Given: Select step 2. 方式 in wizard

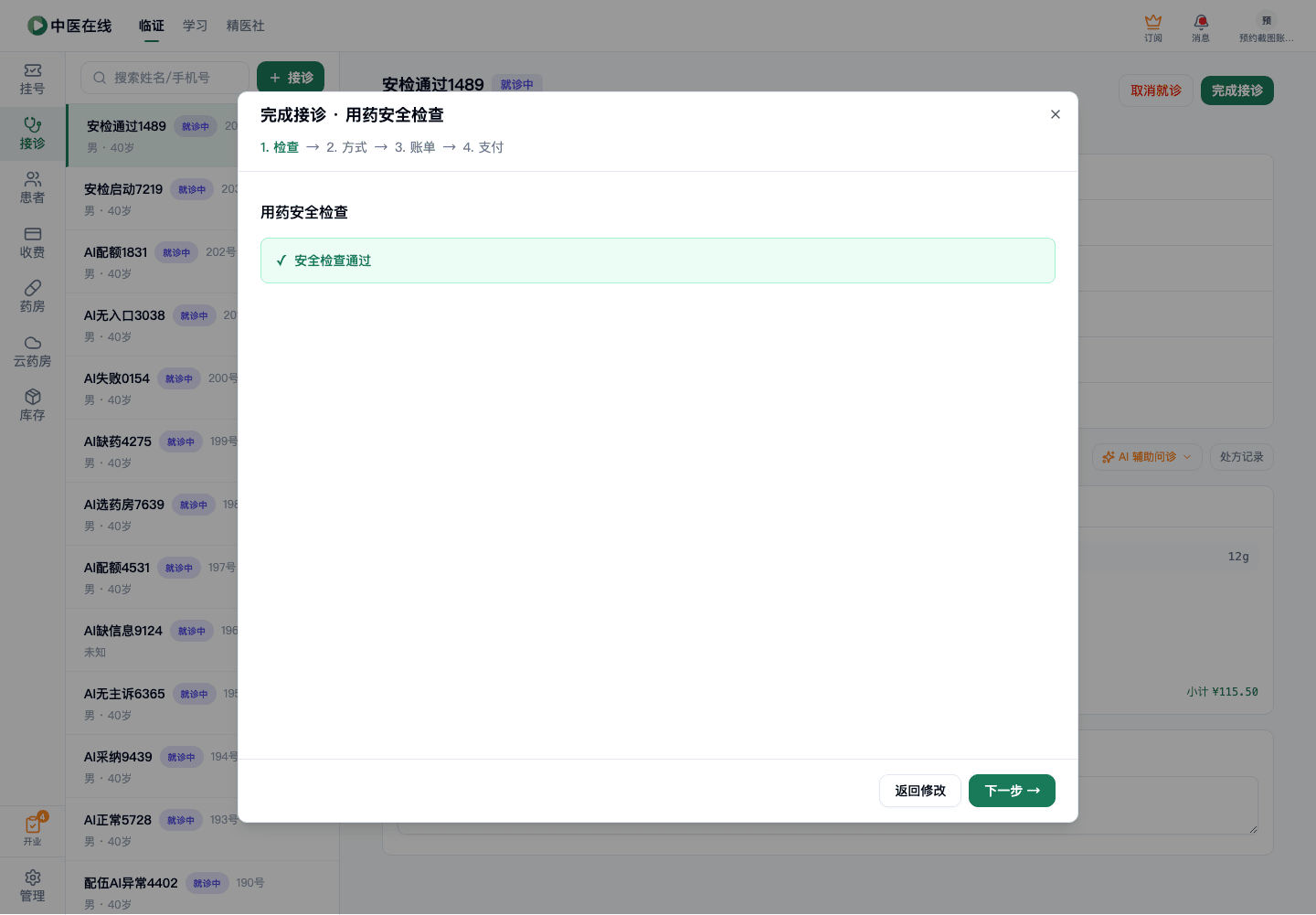Looking at the screenshot, I should coord(346,147).
